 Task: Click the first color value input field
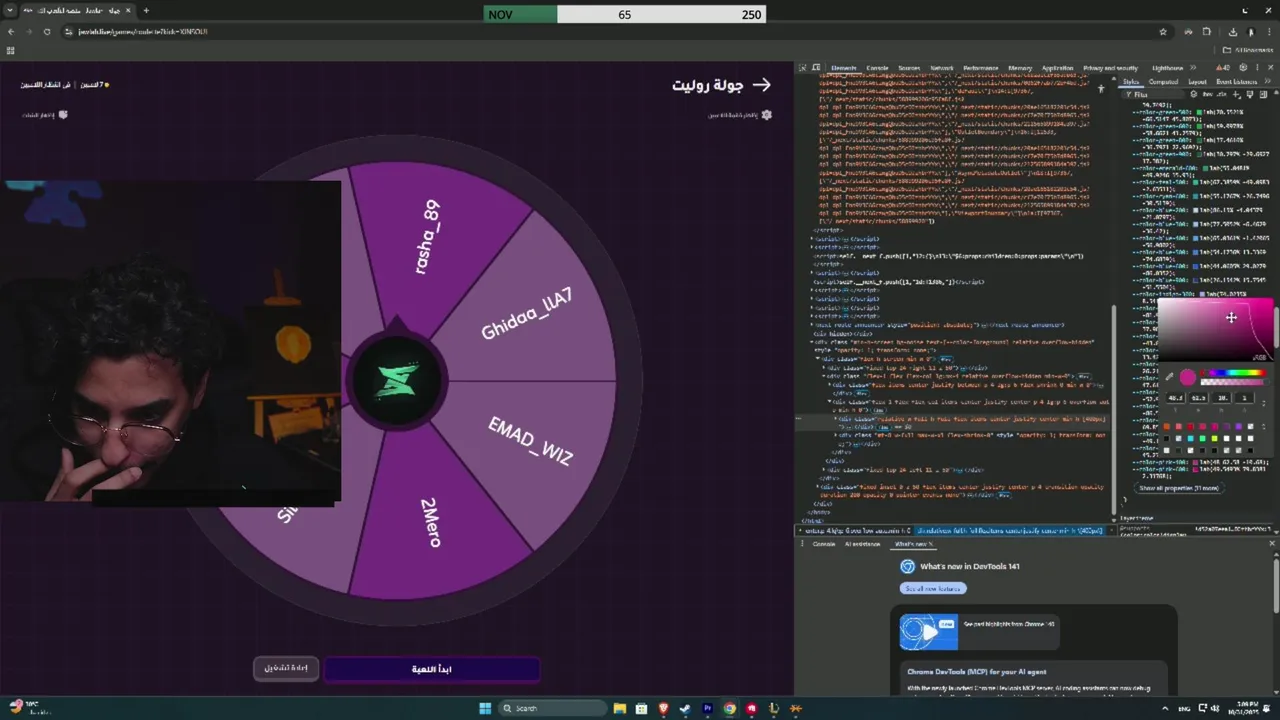point(1176,398)
